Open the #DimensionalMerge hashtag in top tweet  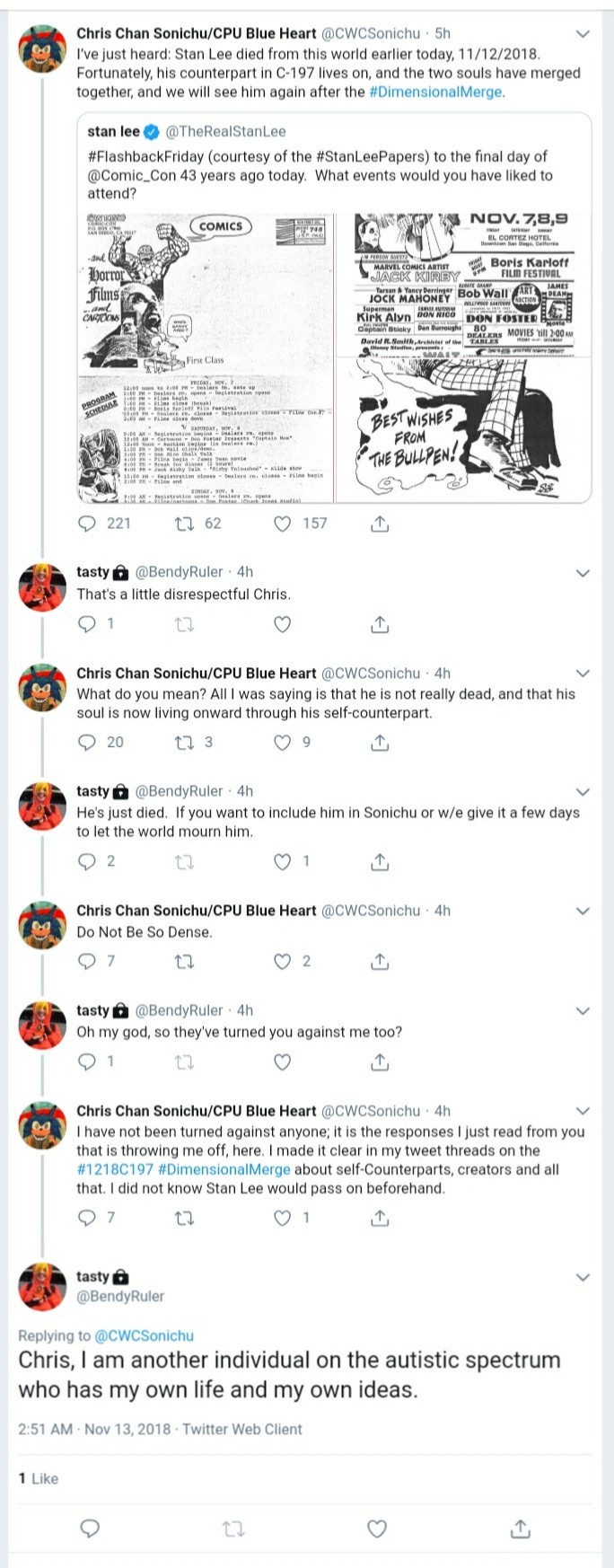(436, 92)
